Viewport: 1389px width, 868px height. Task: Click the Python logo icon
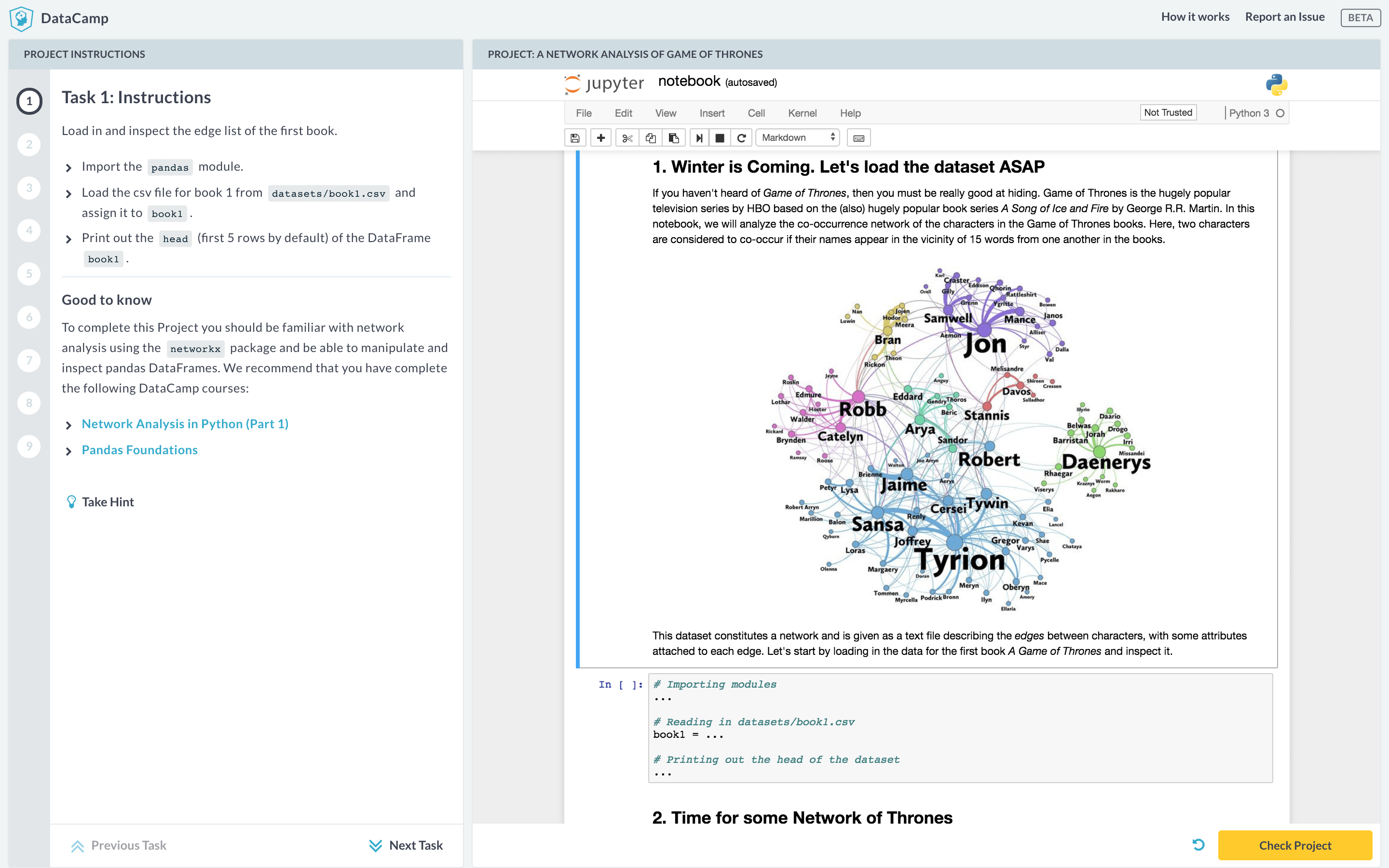pyautogui.click(x=1277, y=84)
